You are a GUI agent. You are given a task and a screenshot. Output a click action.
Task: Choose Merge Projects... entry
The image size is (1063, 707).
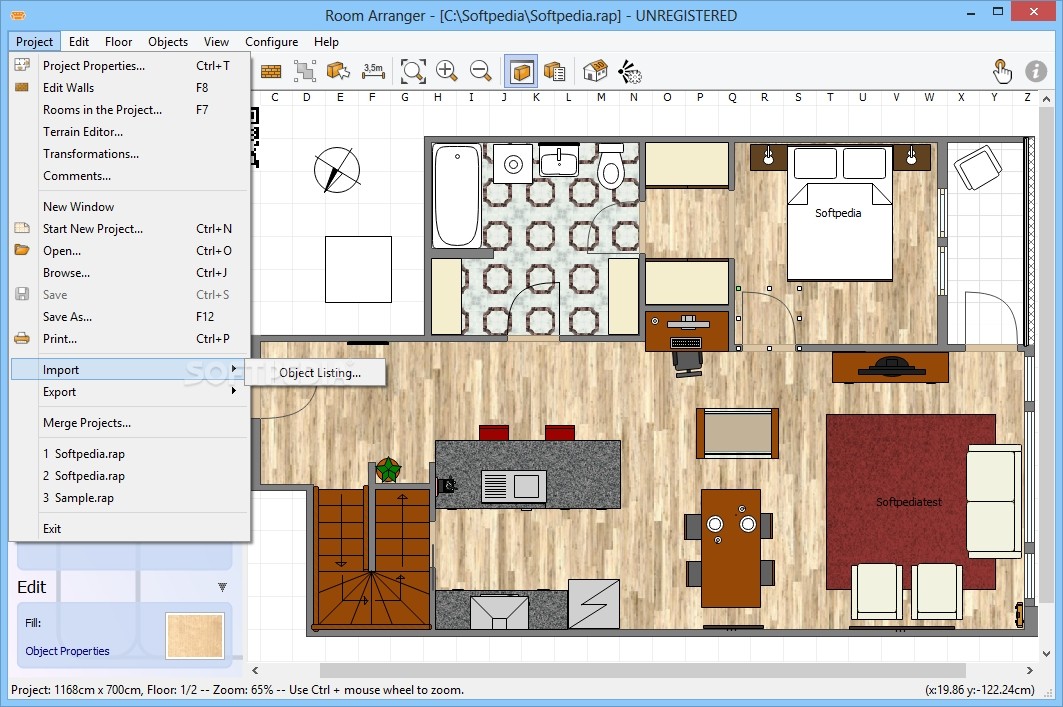click(x=130, y=423)
